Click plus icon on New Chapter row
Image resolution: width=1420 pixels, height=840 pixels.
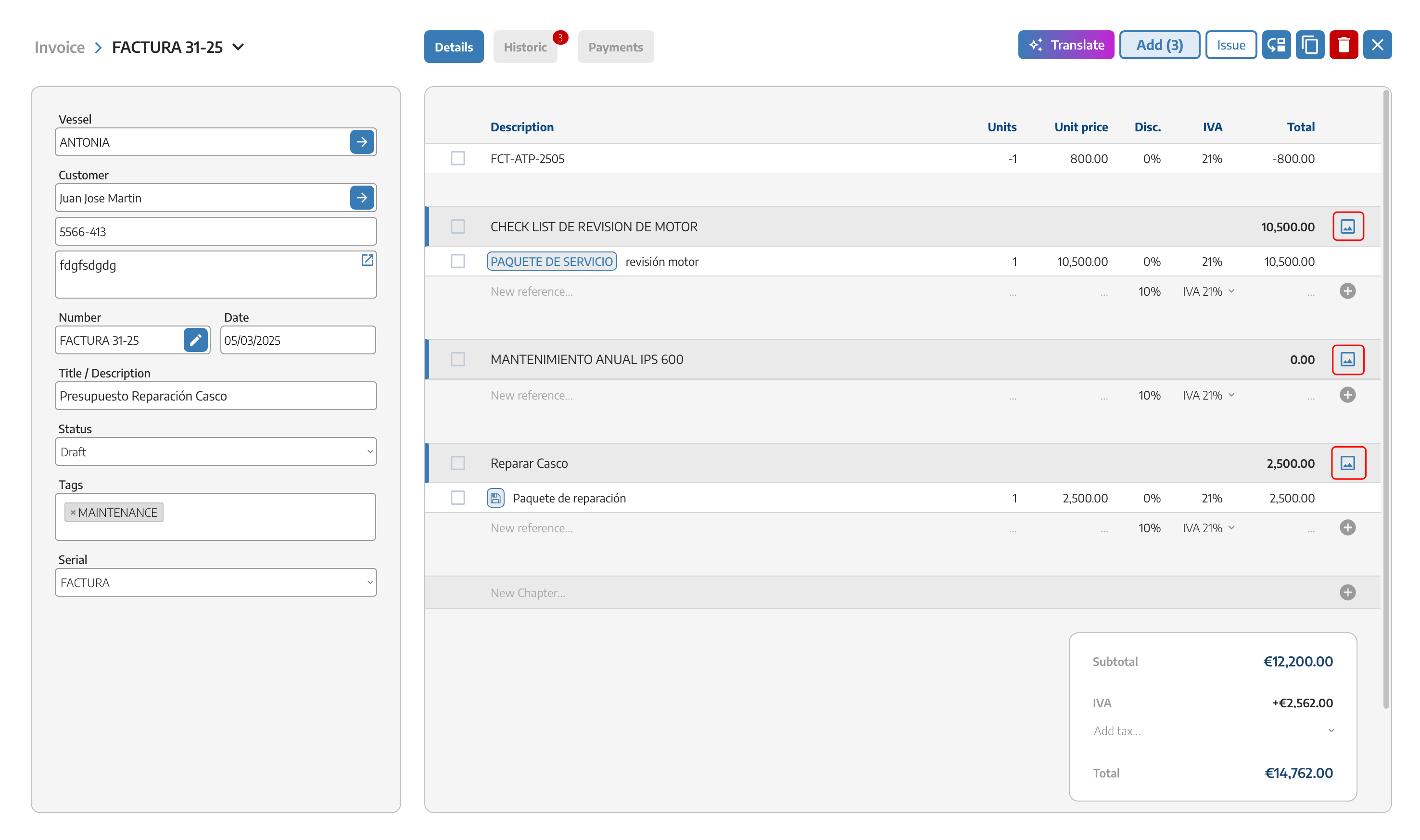[1347, 592]
